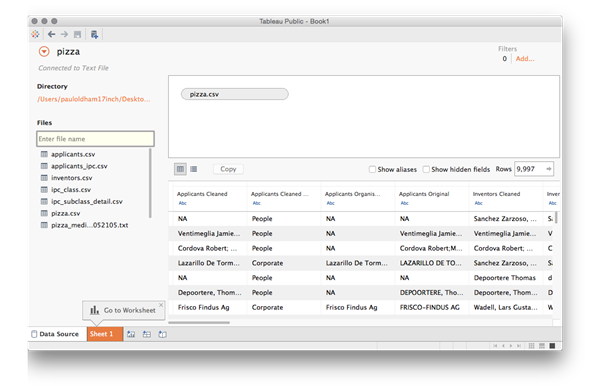
Task: Click the add new data source icon
Action: pos(94,35)
